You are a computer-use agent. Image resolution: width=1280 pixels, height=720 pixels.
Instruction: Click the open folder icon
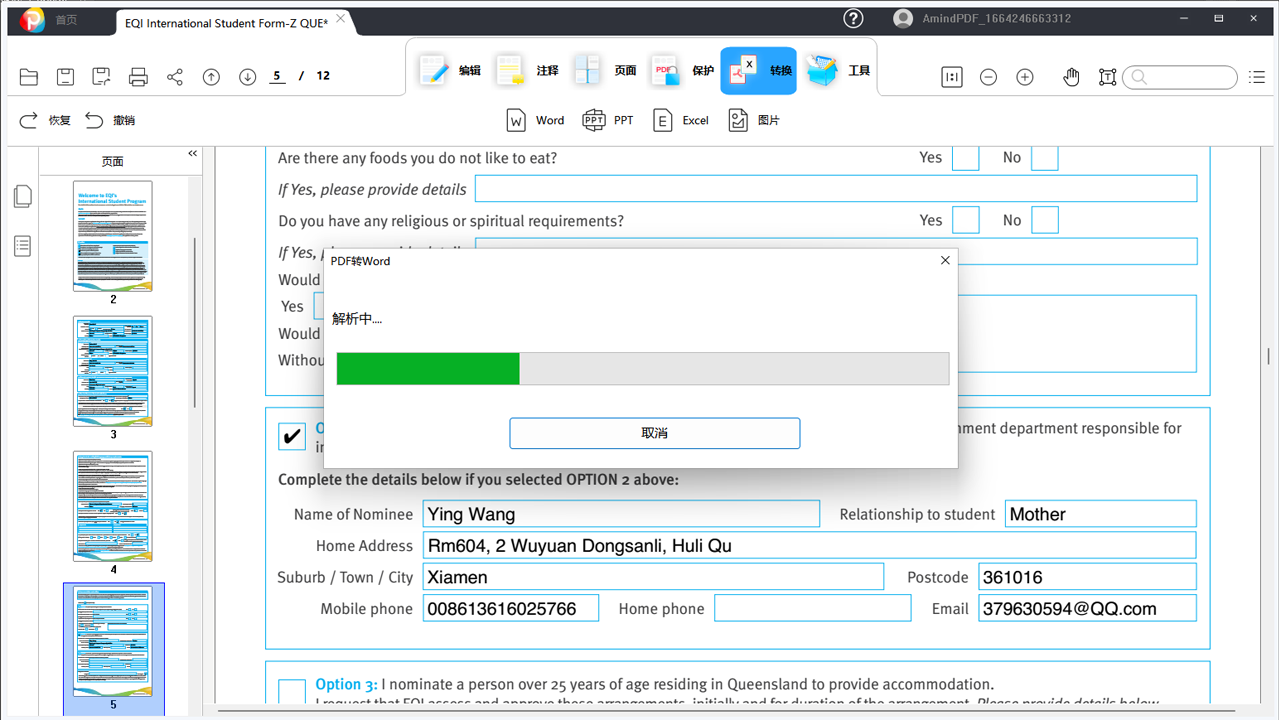click(x=29, y=77)
